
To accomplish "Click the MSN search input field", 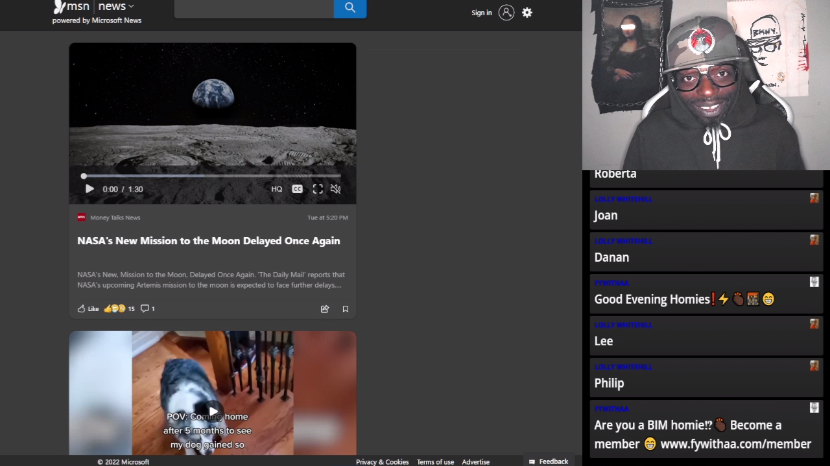I will click(x=253, y=8).
